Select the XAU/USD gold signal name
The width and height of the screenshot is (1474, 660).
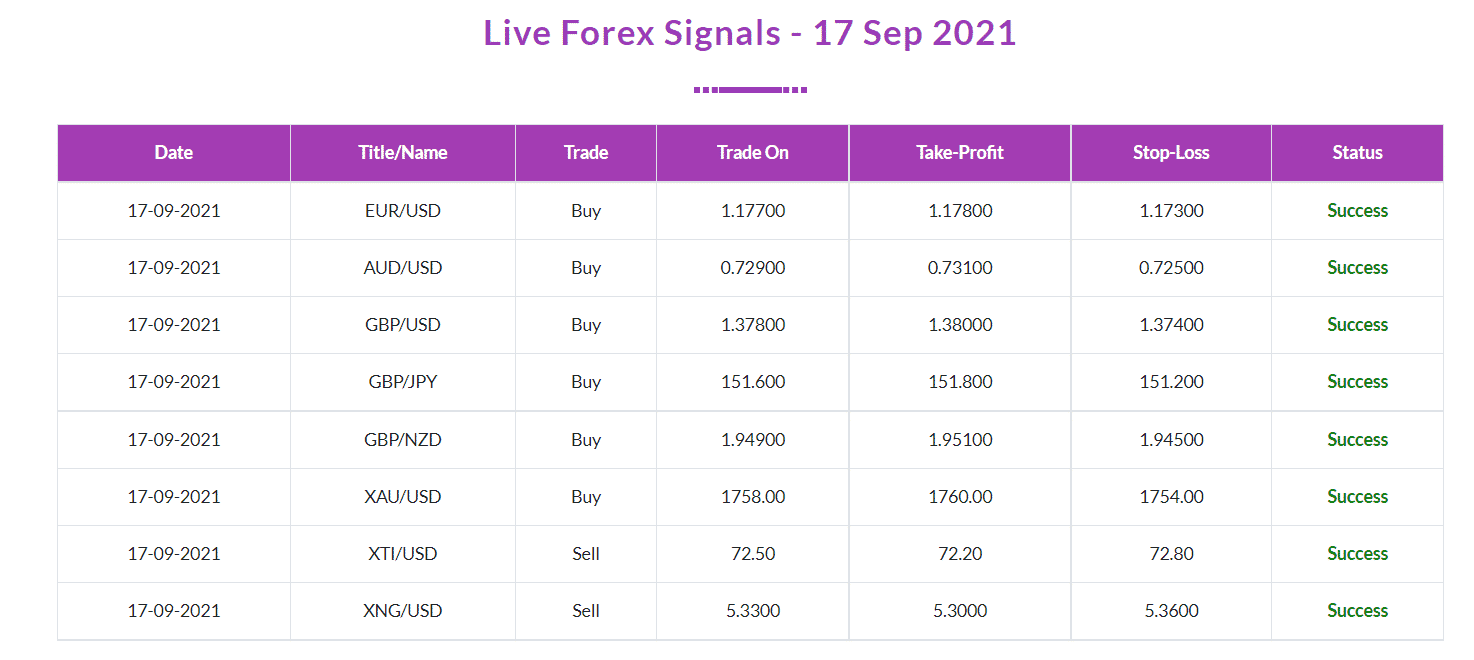tap(403, 497)
